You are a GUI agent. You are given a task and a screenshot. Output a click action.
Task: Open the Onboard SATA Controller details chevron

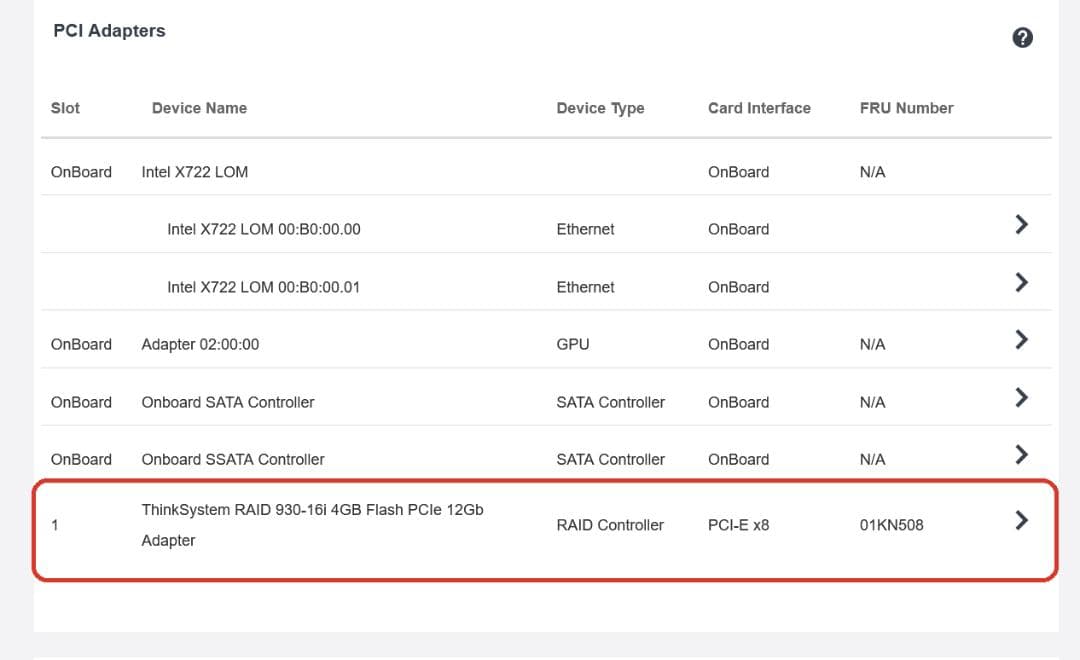[x=1021, y=397]
